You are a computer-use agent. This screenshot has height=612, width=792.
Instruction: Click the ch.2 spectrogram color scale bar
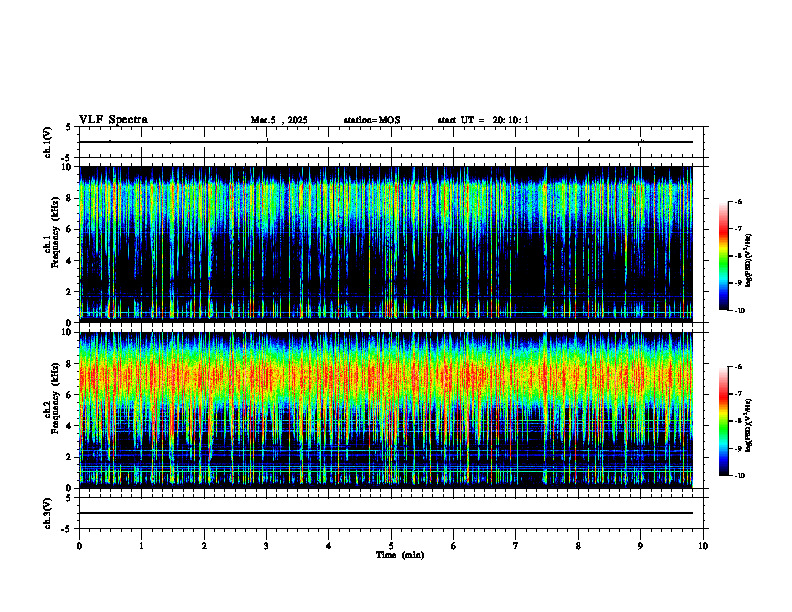[723, 421]
